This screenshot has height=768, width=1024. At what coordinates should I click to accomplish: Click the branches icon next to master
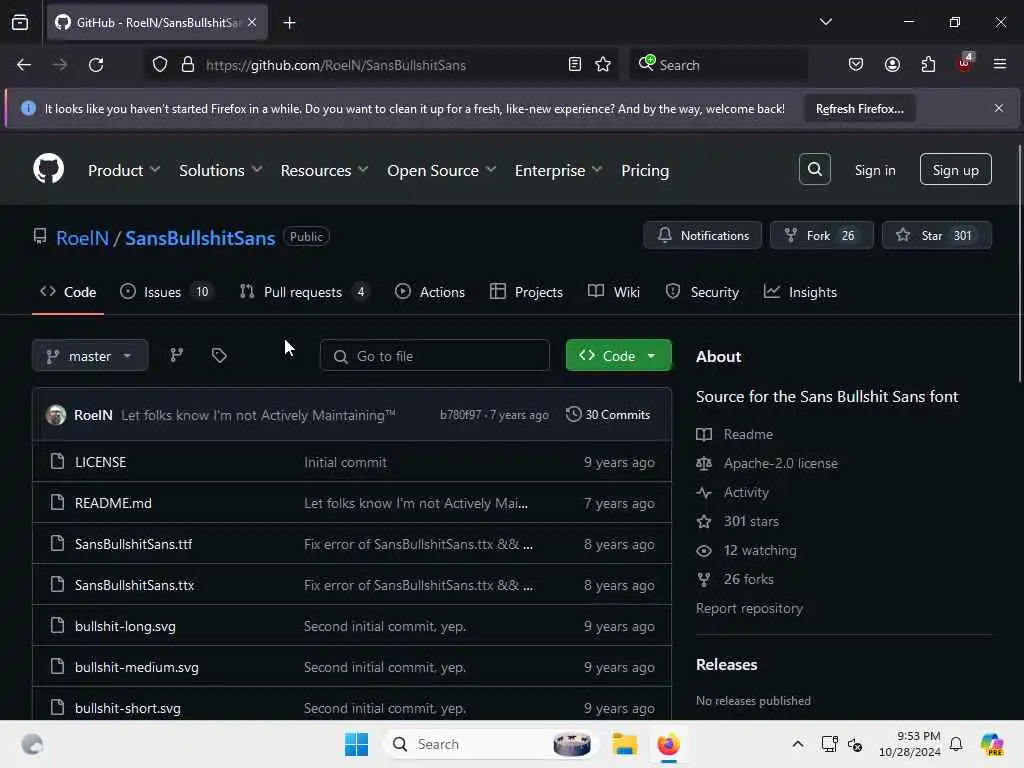176,355
